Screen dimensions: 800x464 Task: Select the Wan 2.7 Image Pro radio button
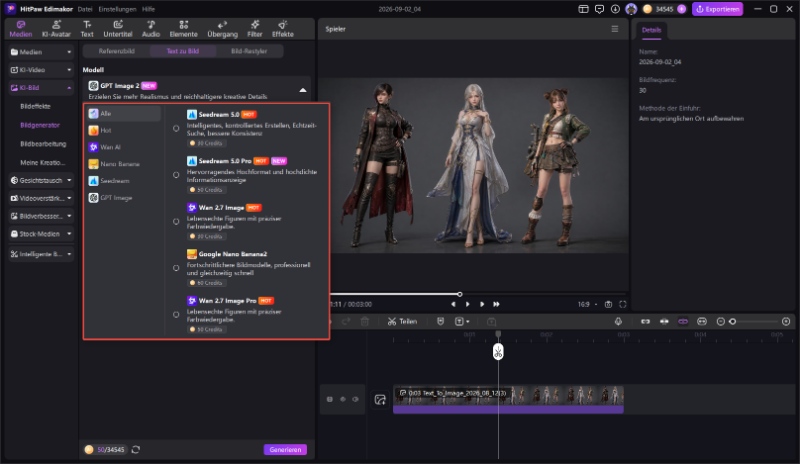pyautogui.click(x=176, y=315)
